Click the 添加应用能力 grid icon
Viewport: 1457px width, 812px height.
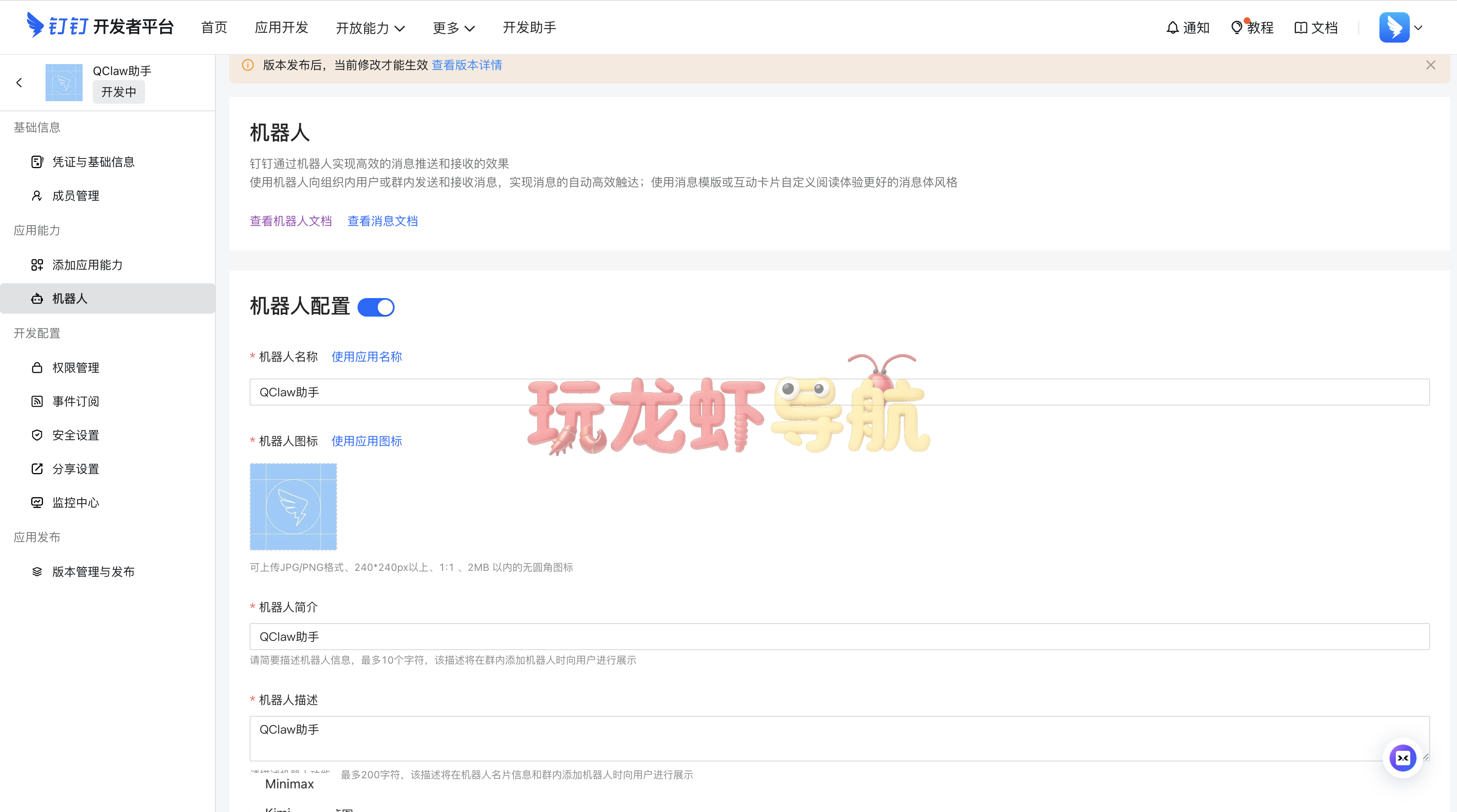pyautogui.click(x=37, y=265)
